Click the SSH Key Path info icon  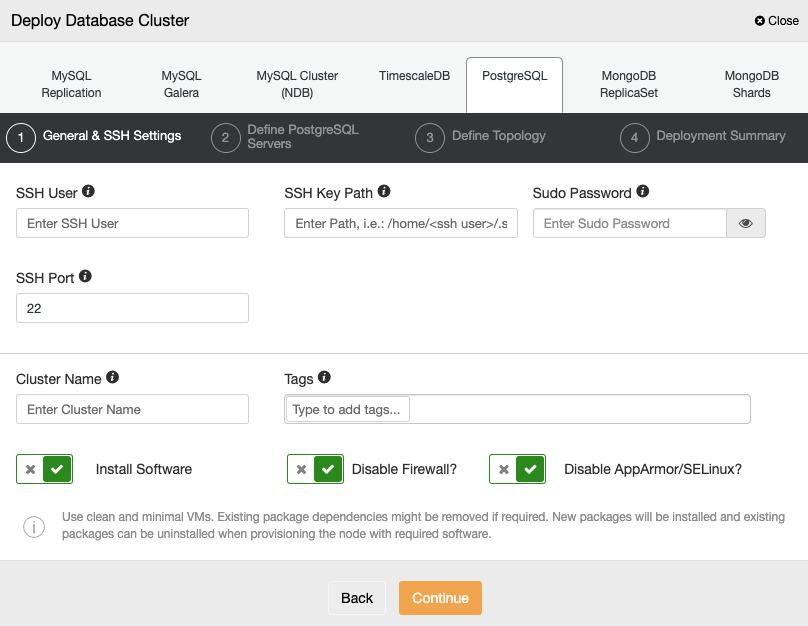click(x=383, y=191)
